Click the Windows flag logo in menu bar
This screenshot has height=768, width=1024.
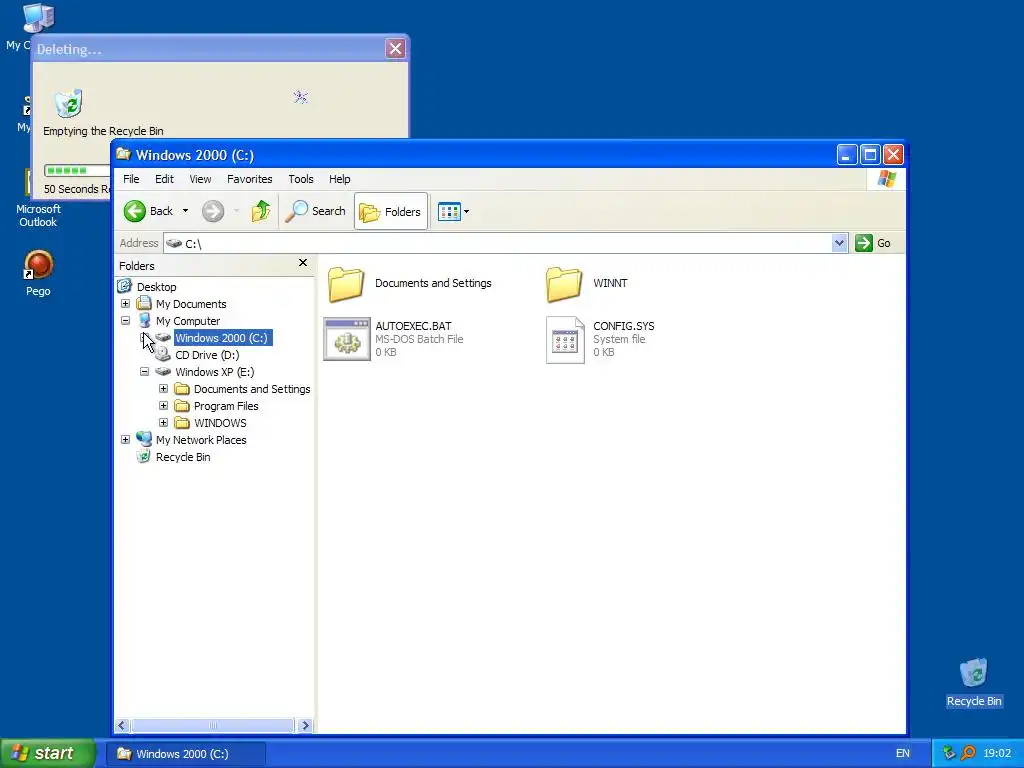click(x=887, y=178)
